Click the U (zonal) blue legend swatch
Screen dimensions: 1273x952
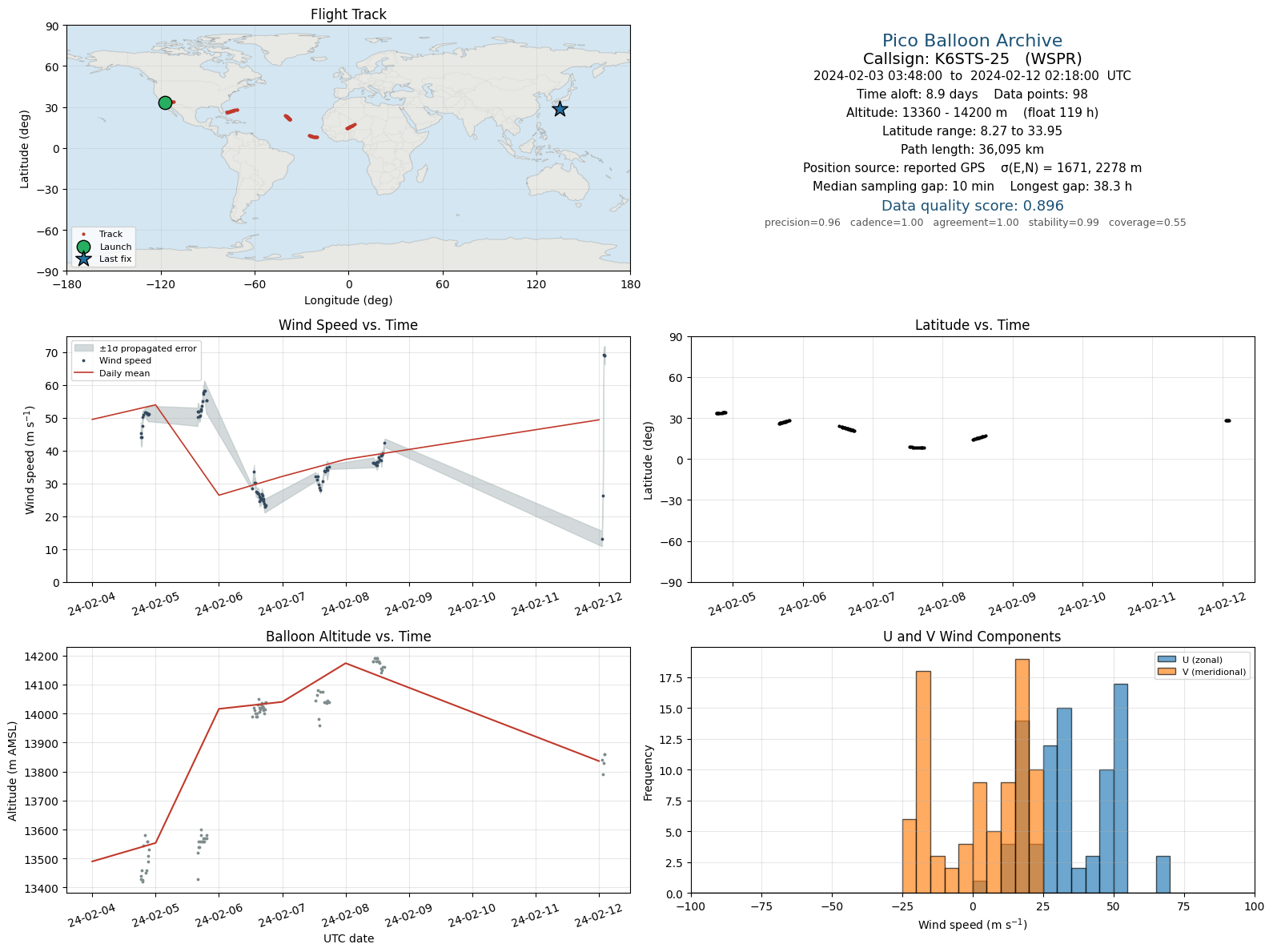[x=1167, y=660]
